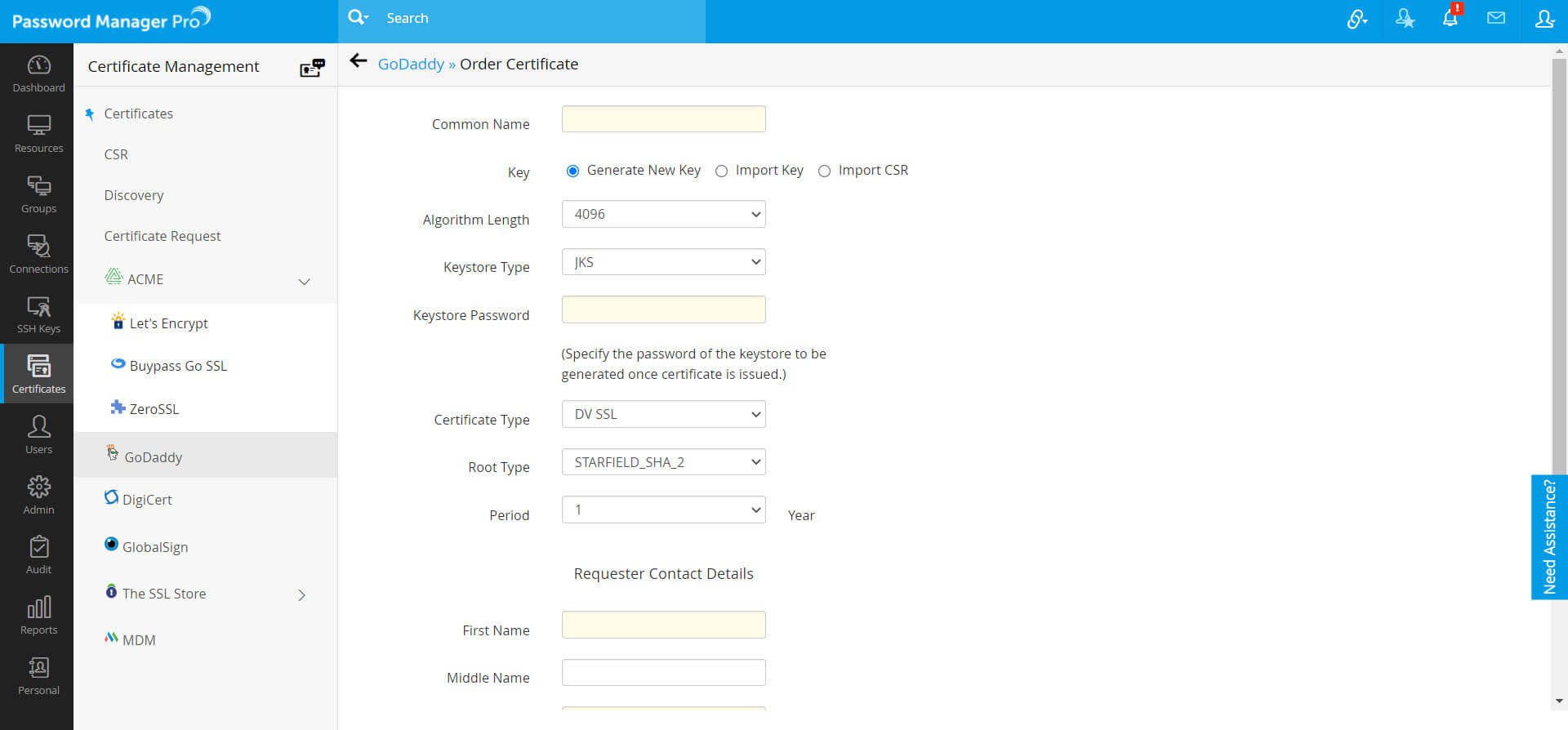Select MDM in the menu

(139, 640)
